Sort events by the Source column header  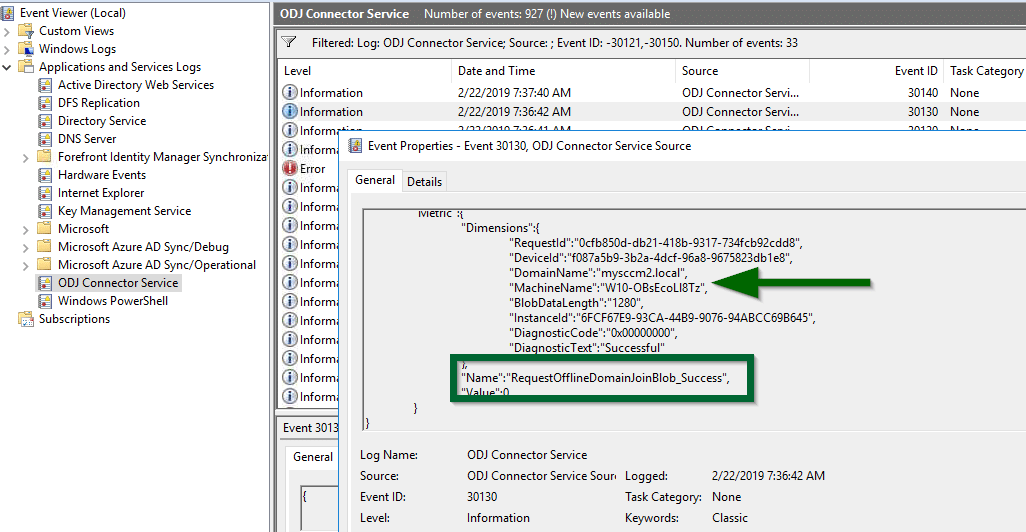(x=743, y=71)
